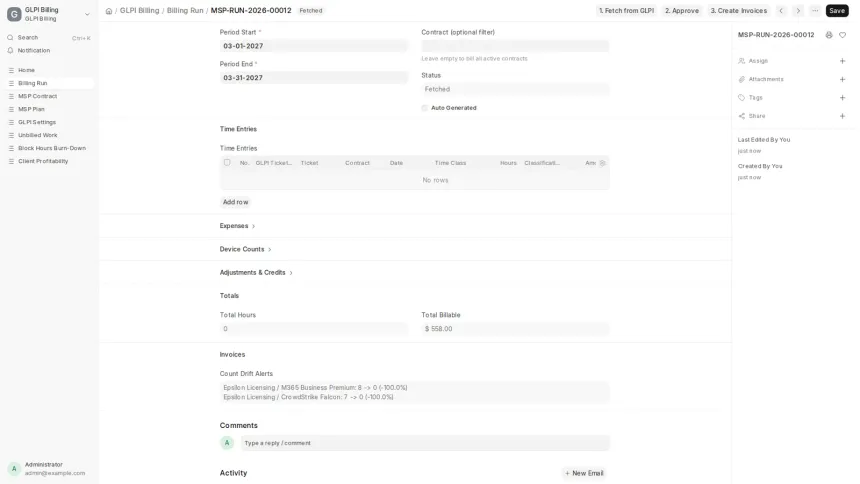860x484 pixels.
Task: Expand the Adjustments & Credits section
Action: [x=256, y=273]
